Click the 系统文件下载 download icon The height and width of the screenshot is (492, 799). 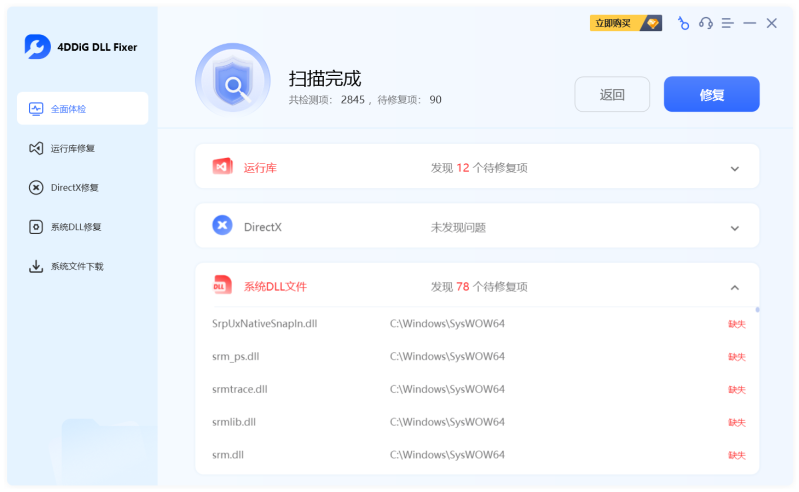click(36, 266)
